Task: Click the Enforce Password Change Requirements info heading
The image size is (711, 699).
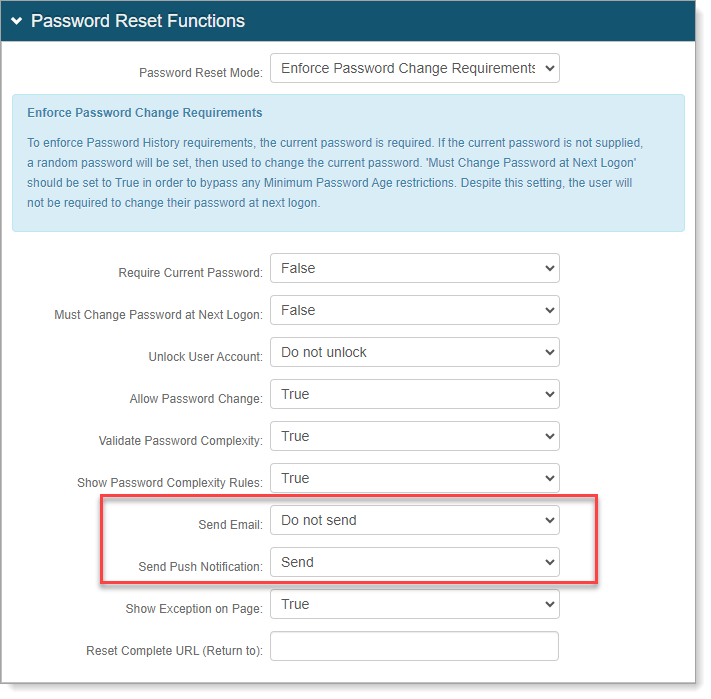Action: click(145, 113)
